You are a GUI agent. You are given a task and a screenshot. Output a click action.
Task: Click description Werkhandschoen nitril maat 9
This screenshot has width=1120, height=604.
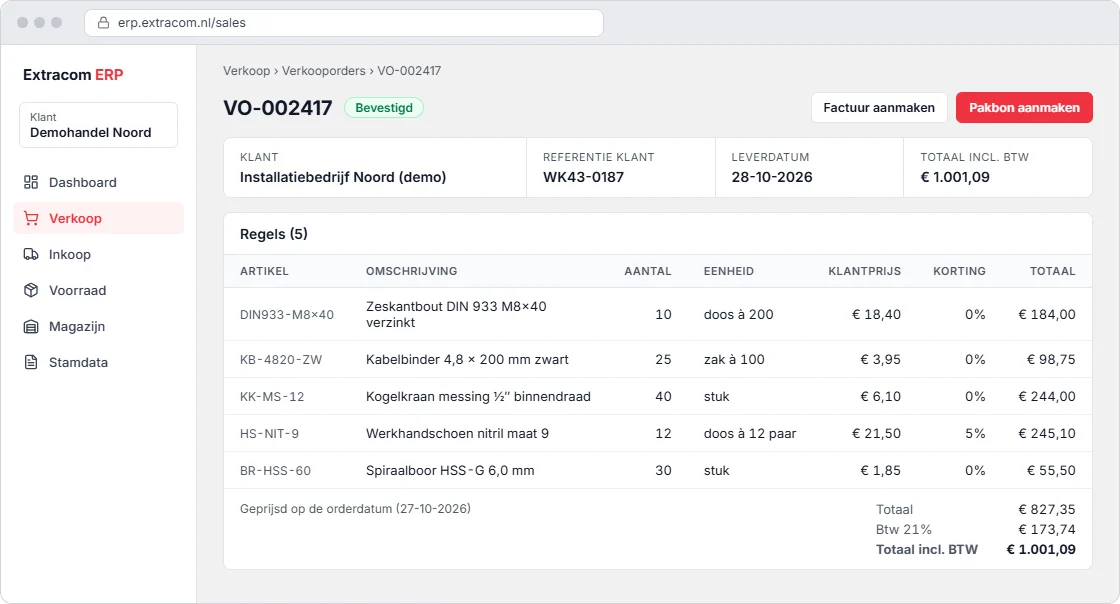[x=457, y=434]
